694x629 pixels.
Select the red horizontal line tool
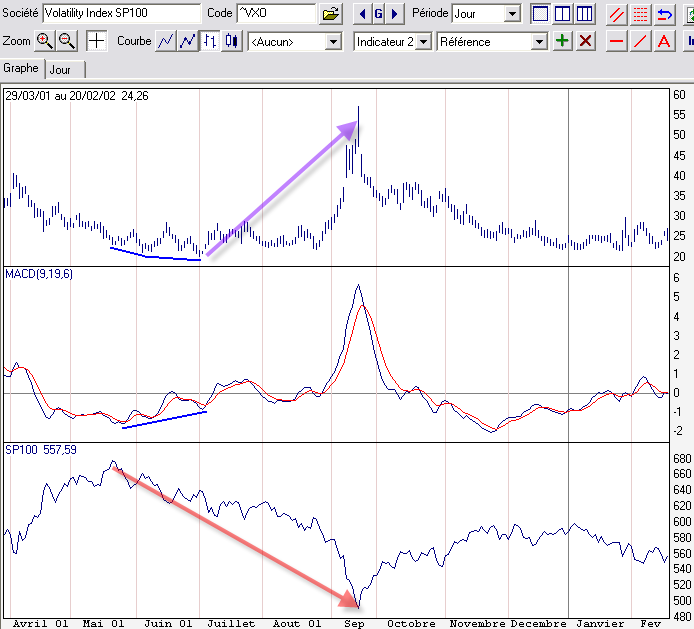pos(616,42)
